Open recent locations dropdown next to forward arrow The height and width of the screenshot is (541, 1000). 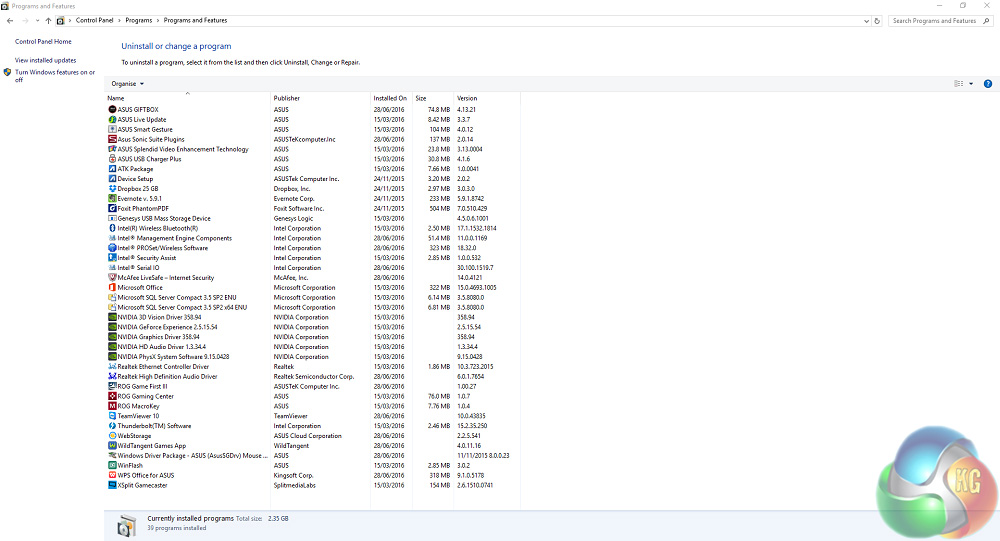coord(37,20)
